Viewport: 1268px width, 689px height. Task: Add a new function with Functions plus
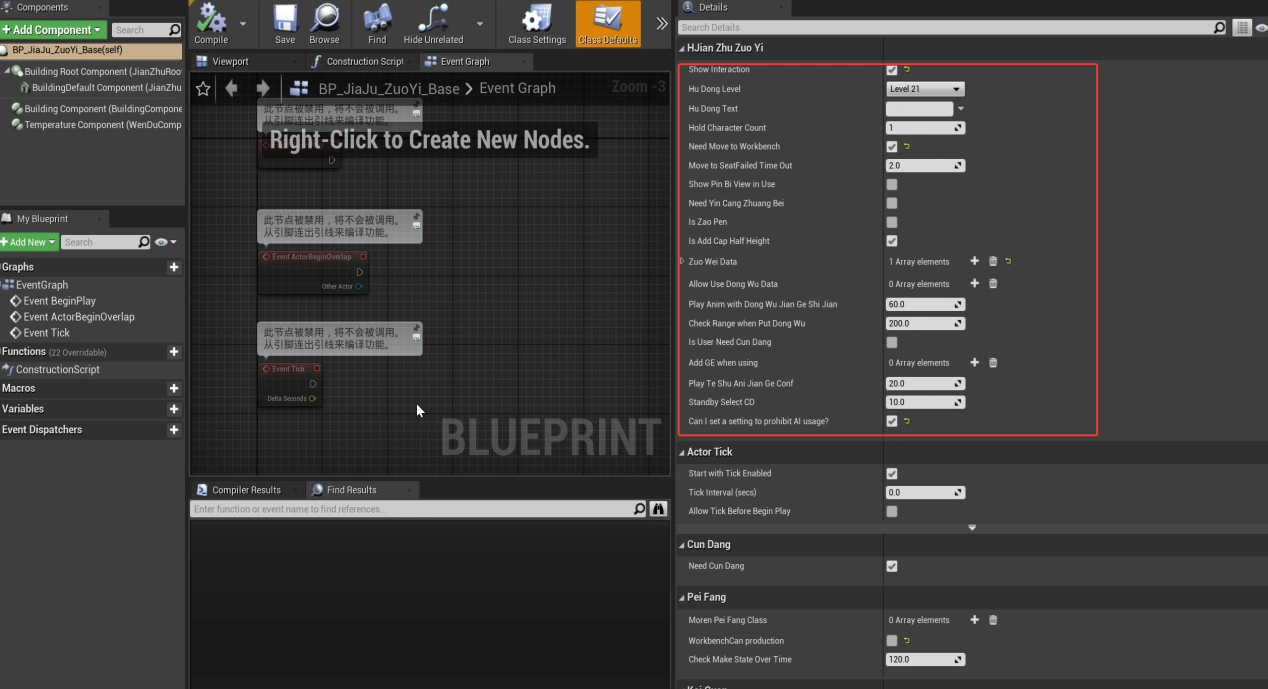[x=174, y=352]
